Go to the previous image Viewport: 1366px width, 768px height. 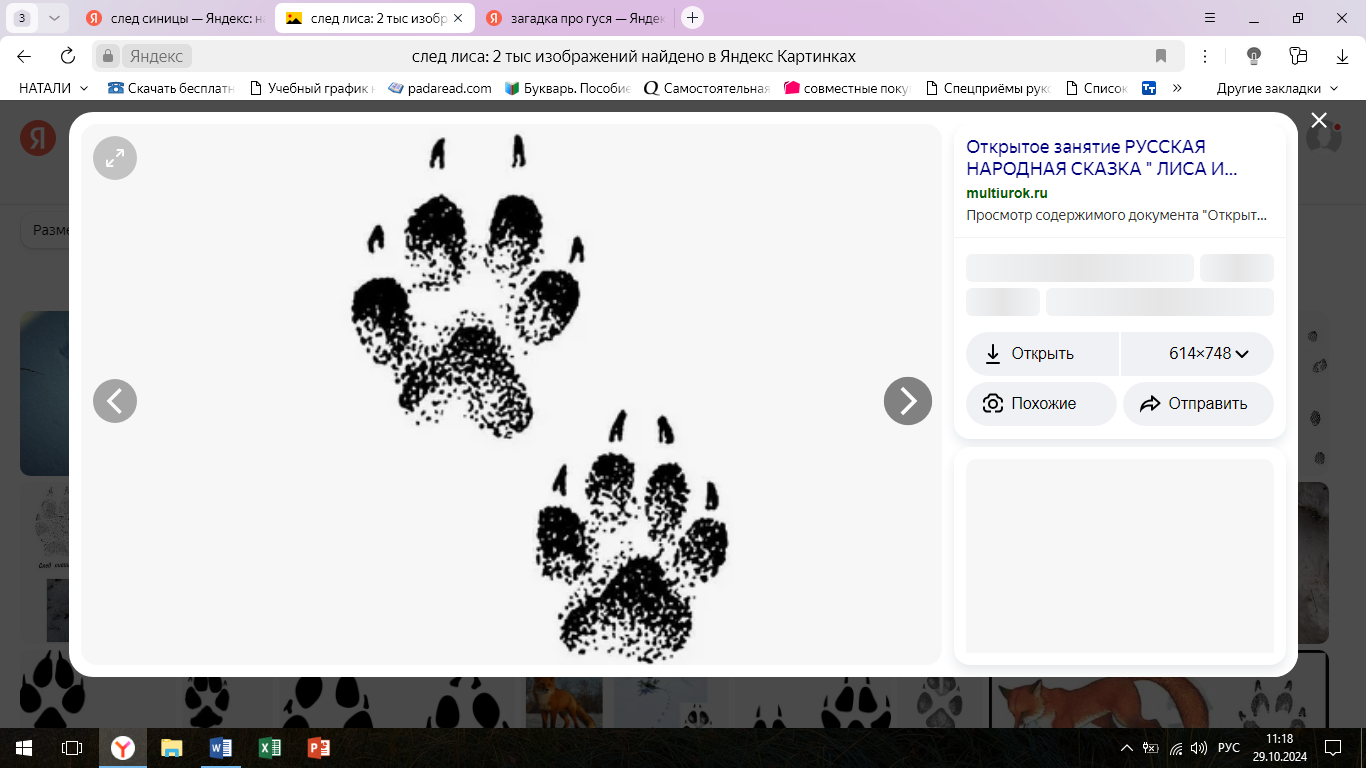point(115,401)
